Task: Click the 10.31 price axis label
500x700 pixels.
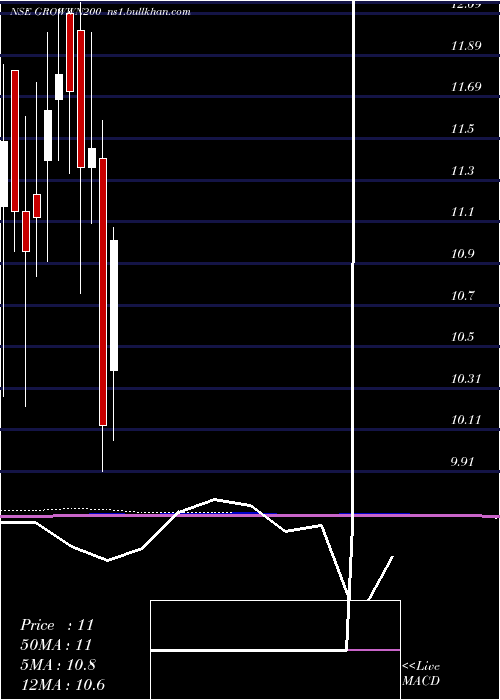Action: tap(466, 379)
